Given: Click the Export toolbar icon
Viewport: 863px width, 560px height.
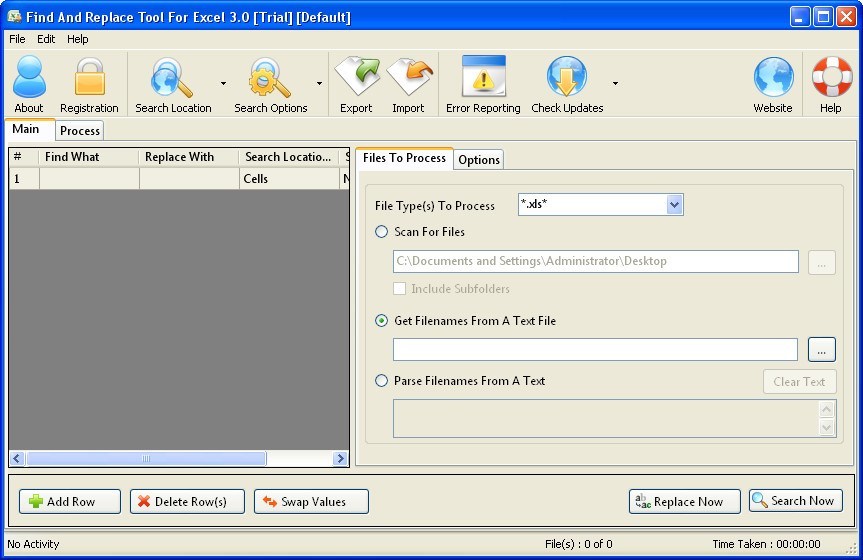Looking at the screenshot, I should click(357, 76).
